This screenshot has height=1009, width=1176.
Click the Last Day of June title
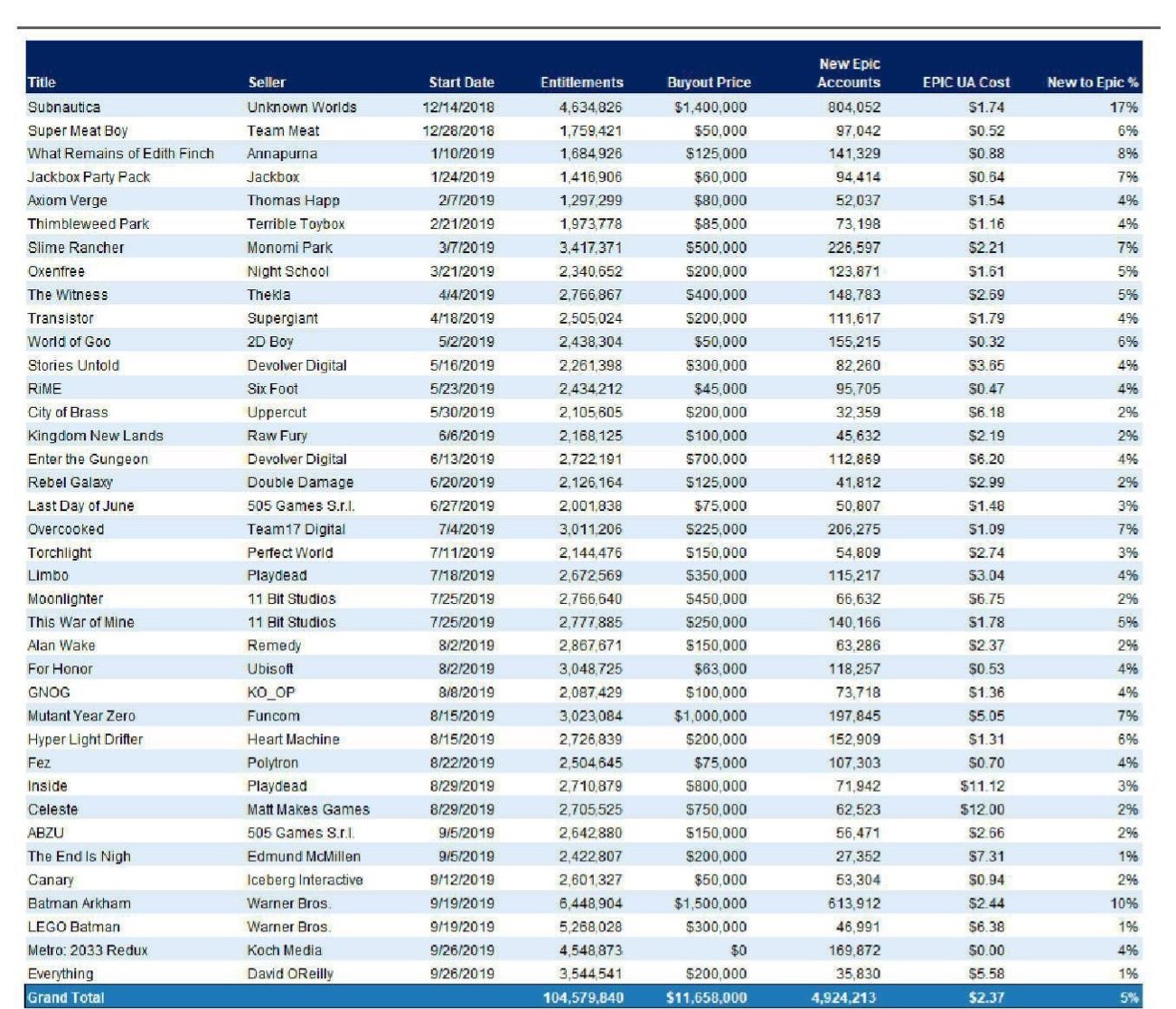click(x=80, y=506)
